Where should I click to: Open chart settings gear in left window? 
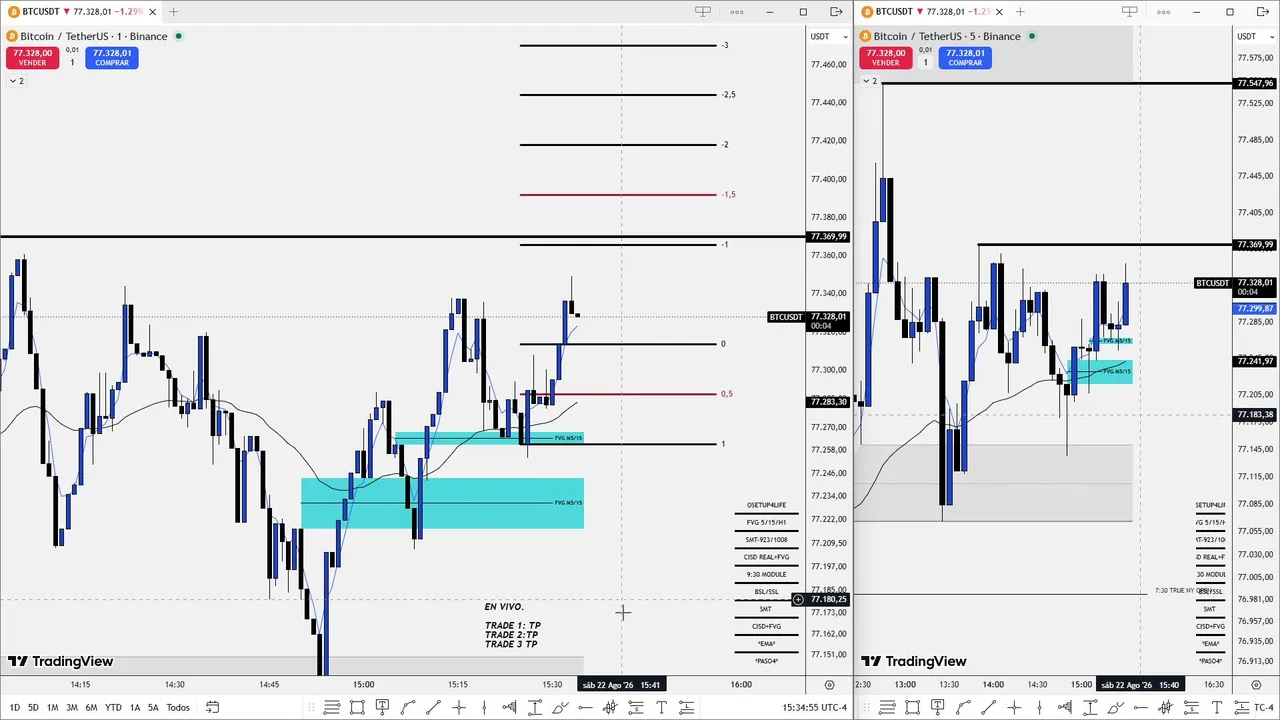(x=829, y=685)
